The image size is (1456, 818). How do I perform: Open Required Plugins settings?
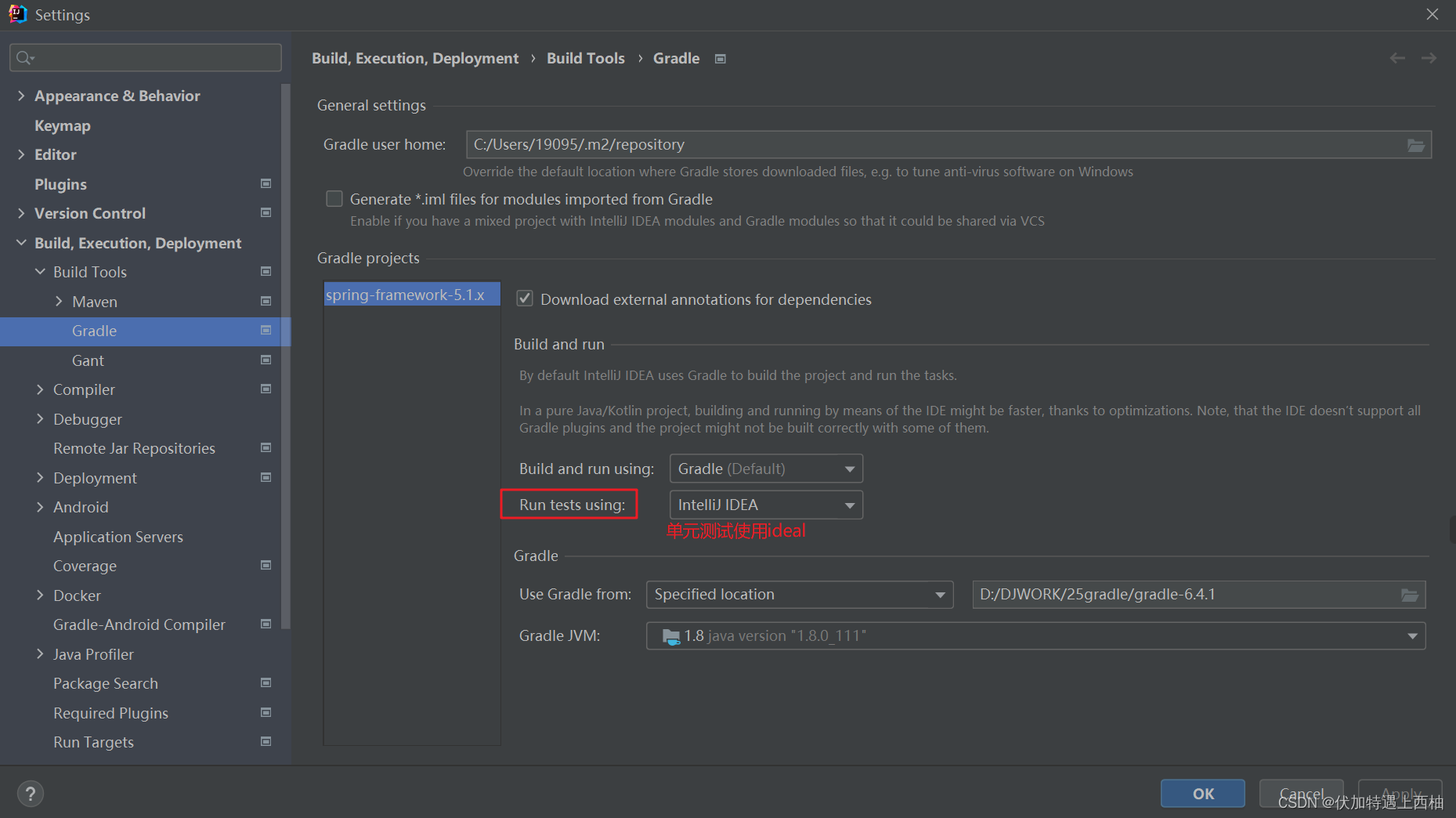click(x=110, y=713)
